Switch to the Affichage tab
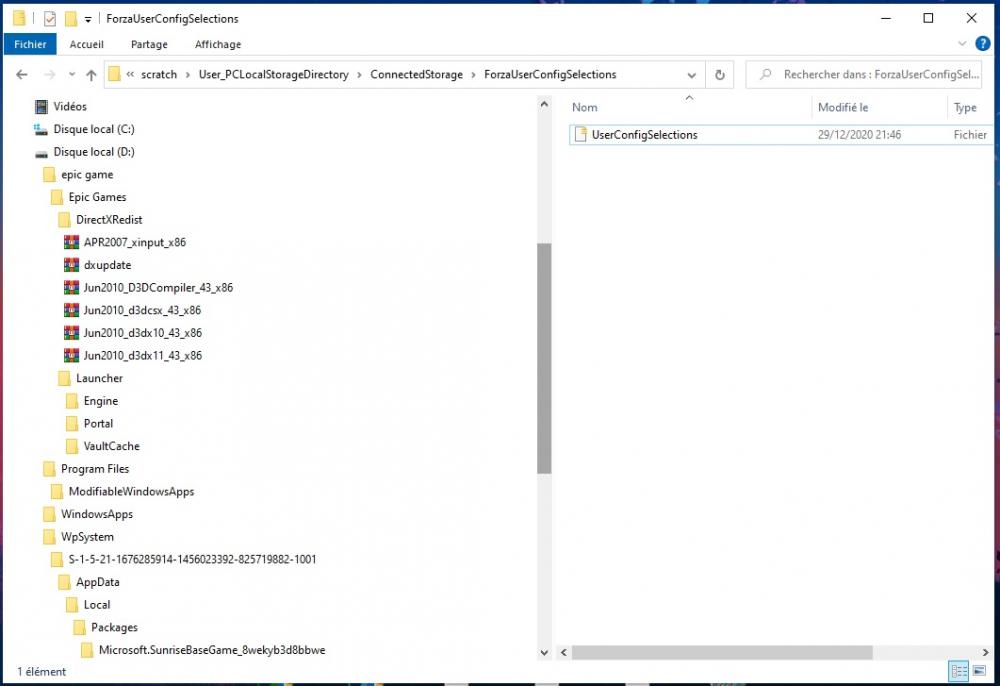This screenshot has width=1000, height=686. pyautogui.click(x=217, y=44)
